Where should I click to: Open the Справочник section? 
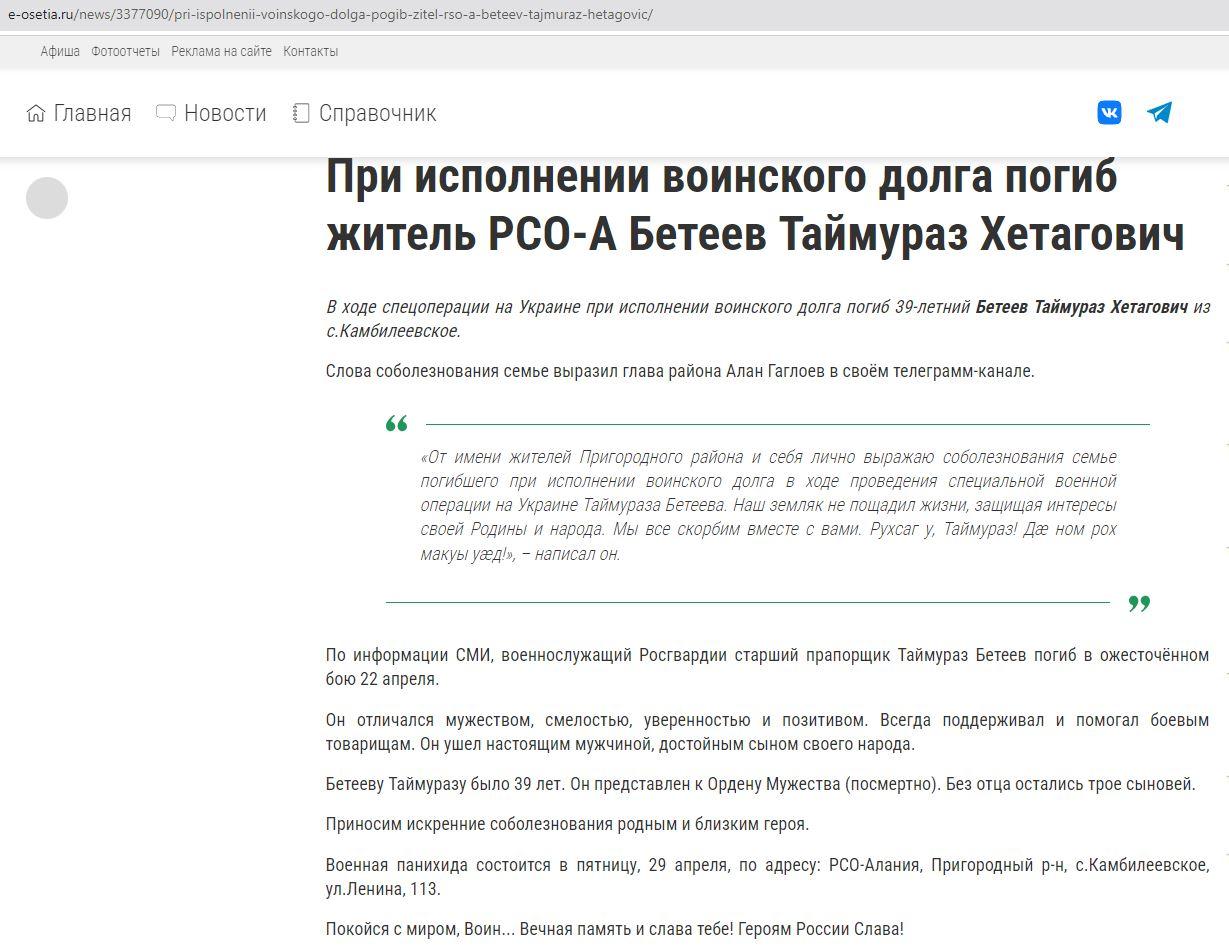click(x=377, y=113)
